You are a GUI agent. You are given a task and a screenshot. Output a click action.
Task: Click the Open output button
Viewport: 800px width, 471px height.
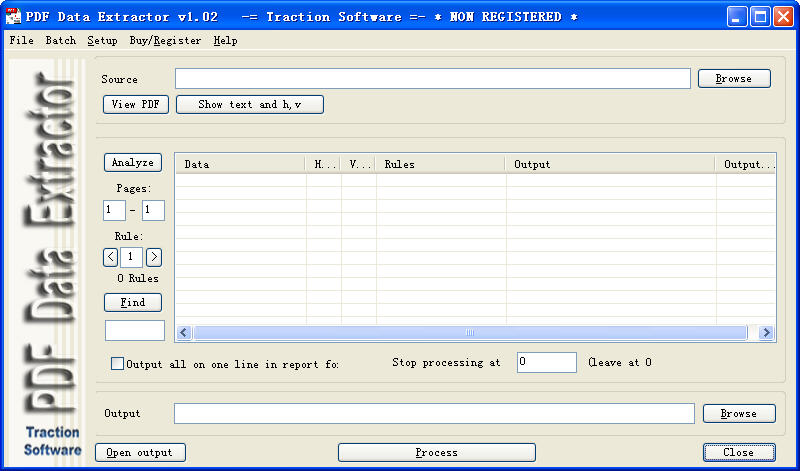click(141, 453)
